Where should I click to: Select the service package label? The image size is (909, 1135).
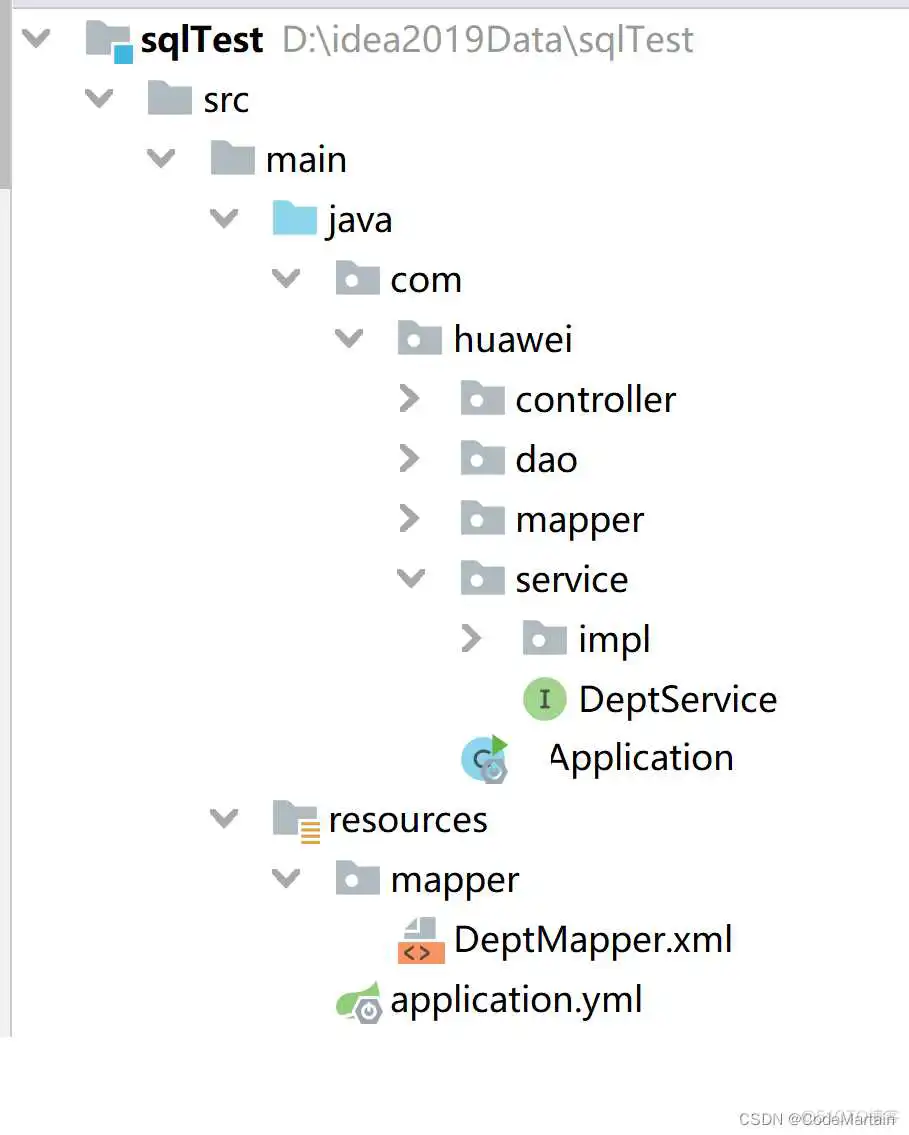(572, 580)
